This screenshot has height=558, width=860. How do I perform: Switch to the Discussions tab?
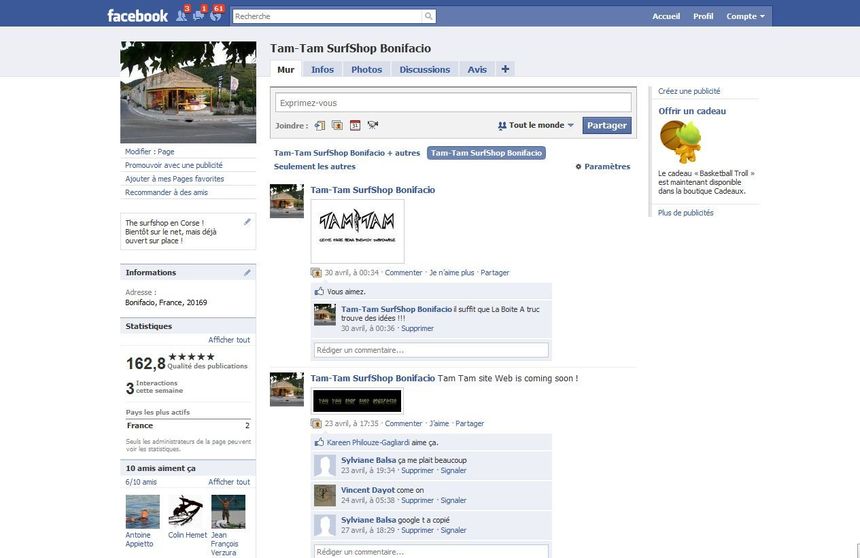[x=425, y=69]
